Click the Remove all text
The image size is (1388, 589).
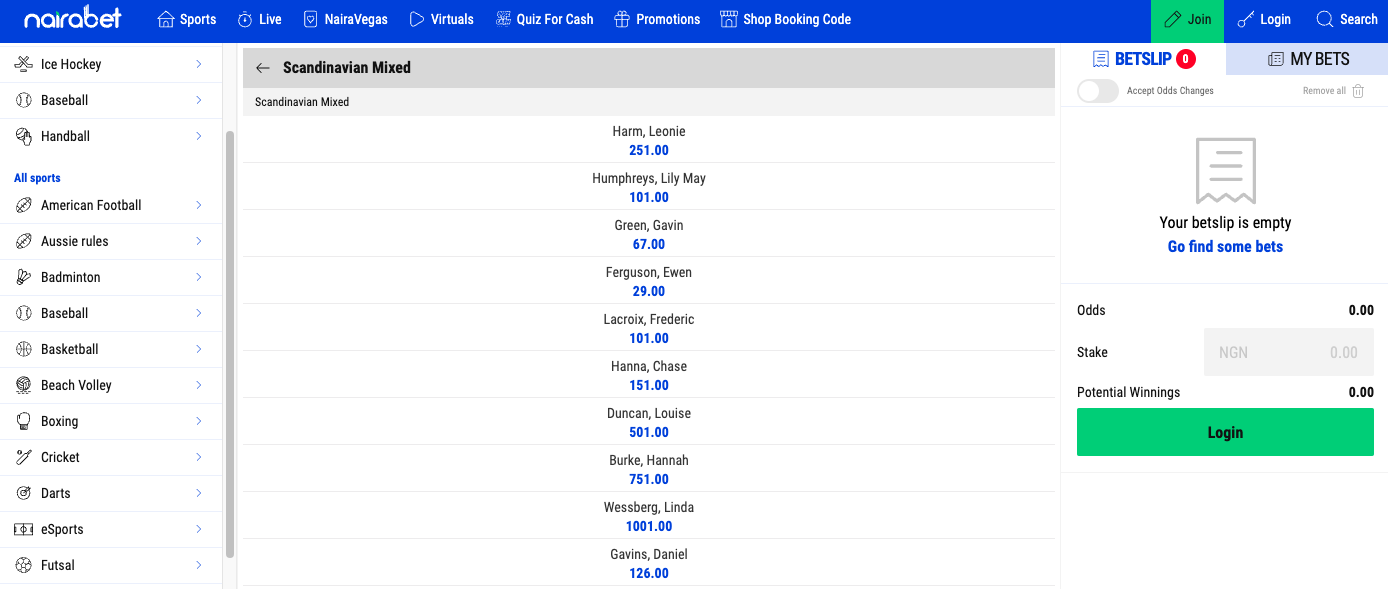click(x=1324, y=91)
